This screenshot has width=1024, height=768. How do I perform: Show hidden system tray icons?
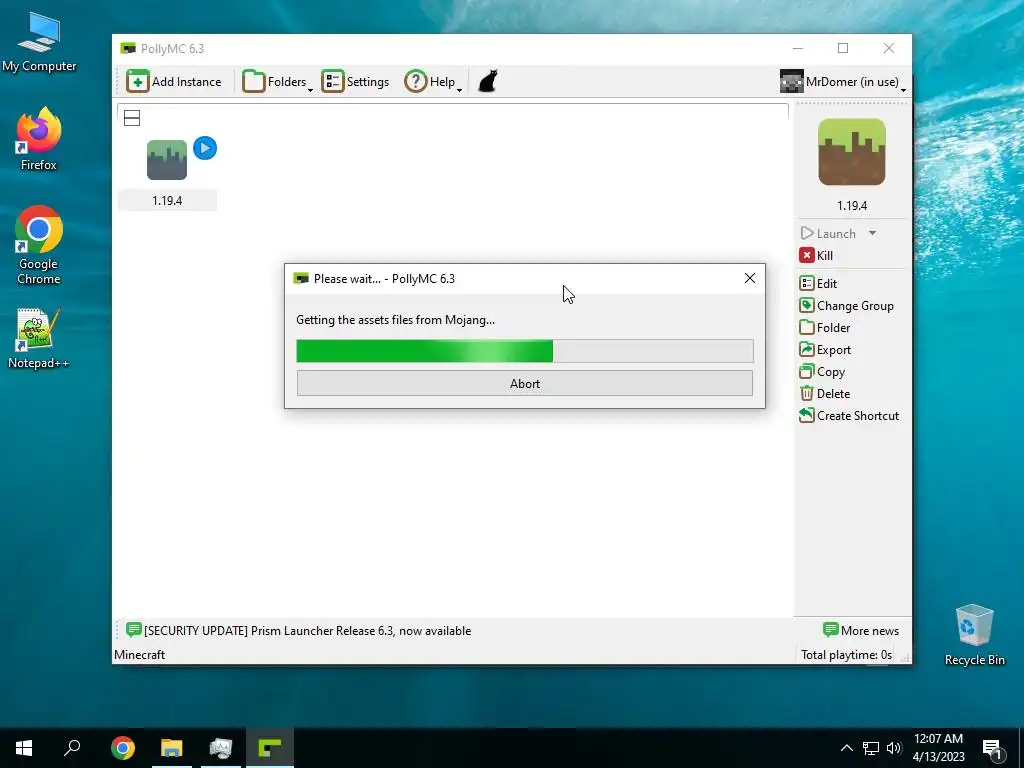[x=846, y=748]
